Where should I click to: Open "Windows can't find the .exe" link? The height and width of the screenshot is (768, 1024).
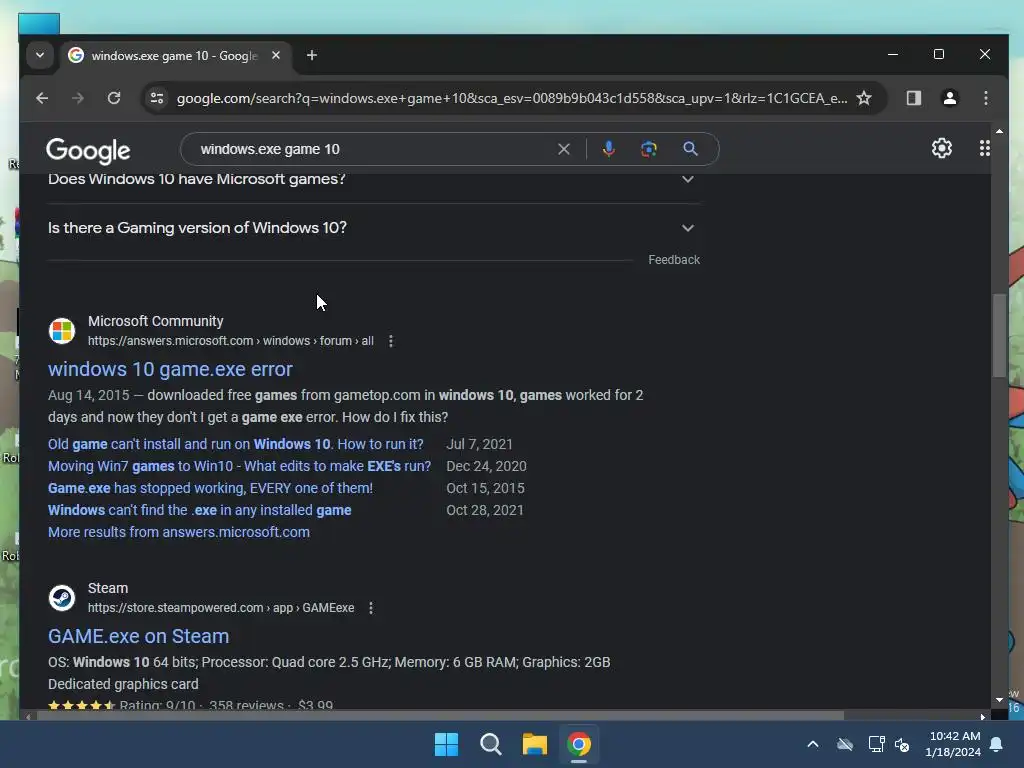[199, 510]
